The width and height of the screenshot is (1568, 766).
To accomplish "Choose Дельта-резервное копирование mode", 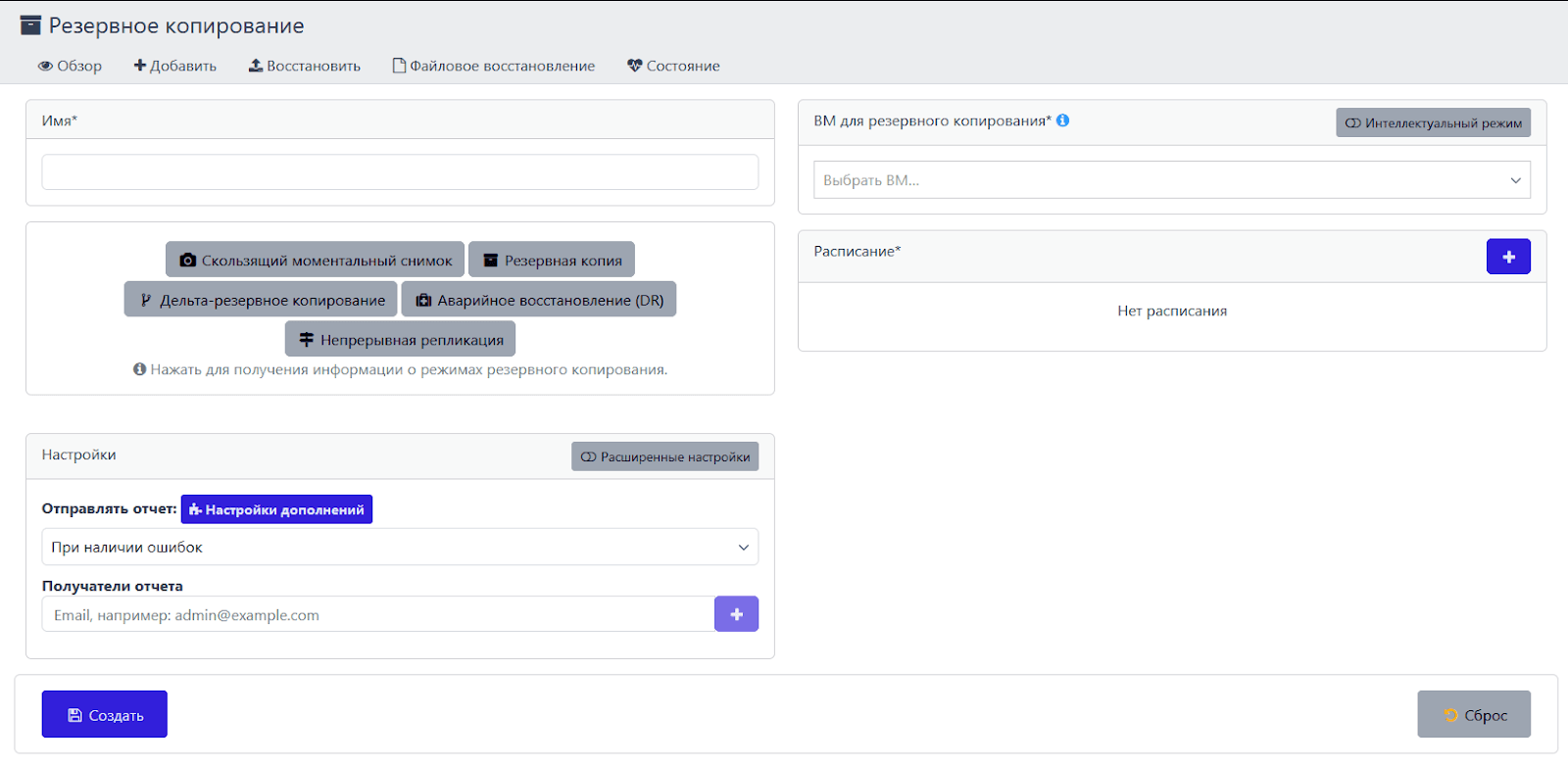I will pyautogui.click(x=261, y=300).
